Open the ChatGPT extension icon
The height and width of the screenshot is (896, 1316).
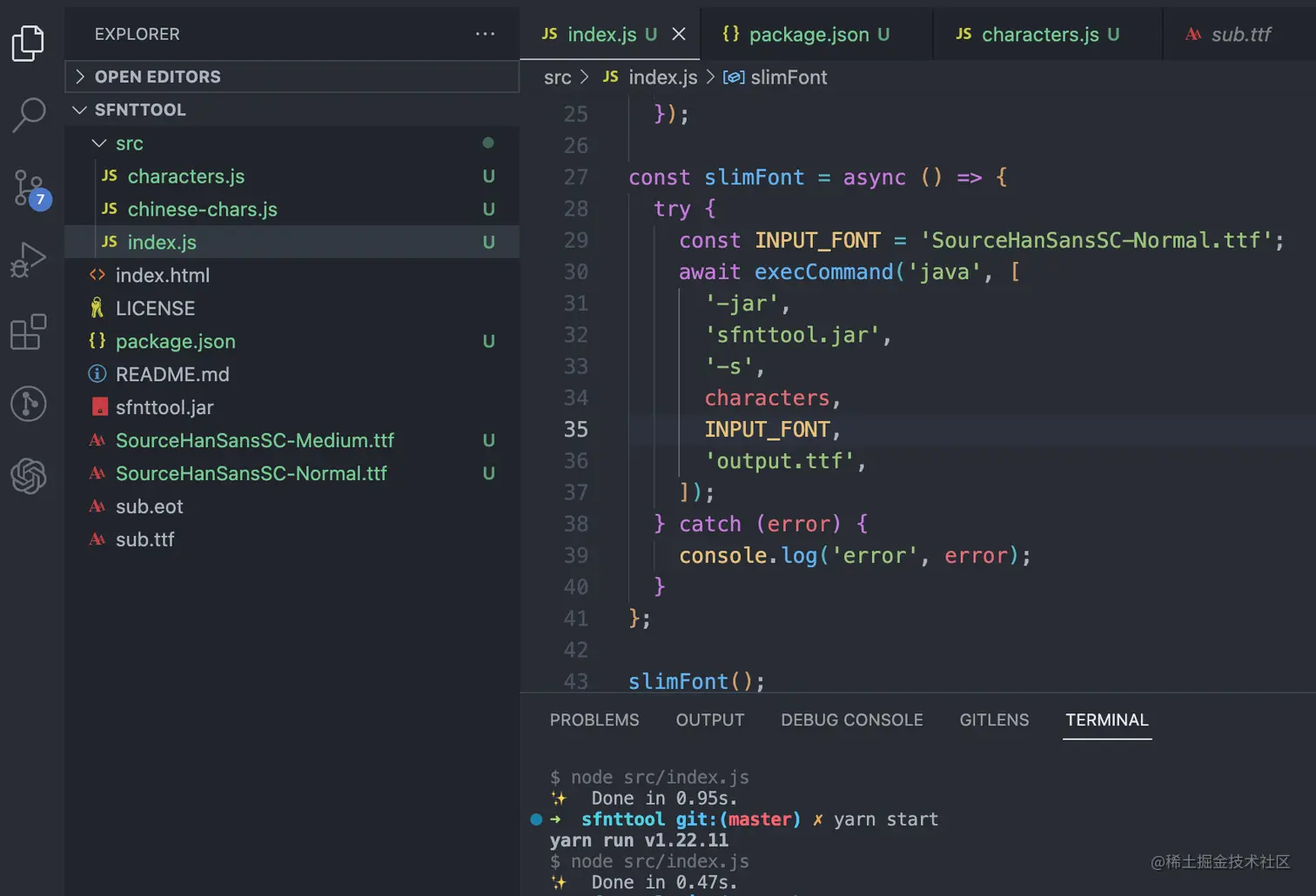(x=28, y=476)
